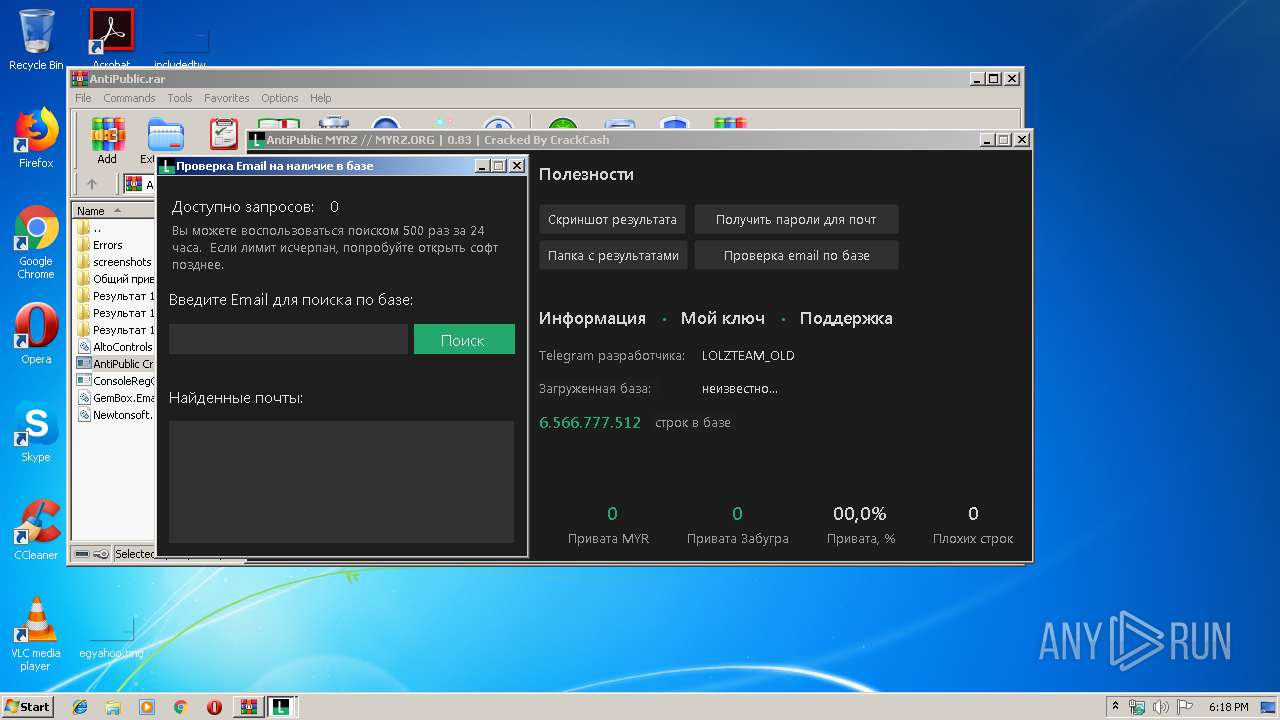
Task: Open media player taskbar icon
Action: [x=147, y=707]
